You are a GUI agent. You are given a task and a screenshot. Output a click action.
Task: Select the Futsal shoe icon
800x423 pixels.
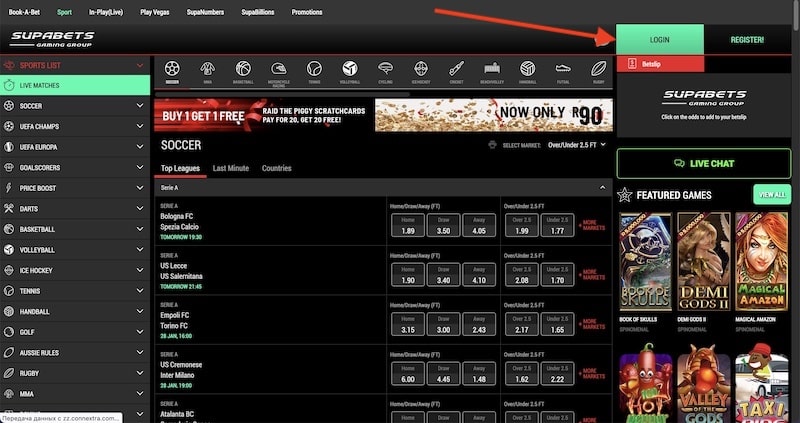pyautogui.click(x=563, y=68)
